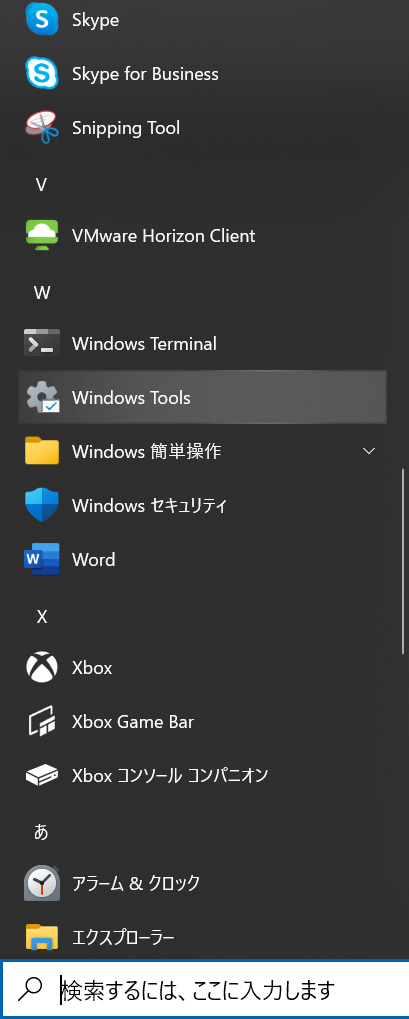Select the Windows Terminal label
The height and width of the screenshot is (1019, 409).
[144, 343]
